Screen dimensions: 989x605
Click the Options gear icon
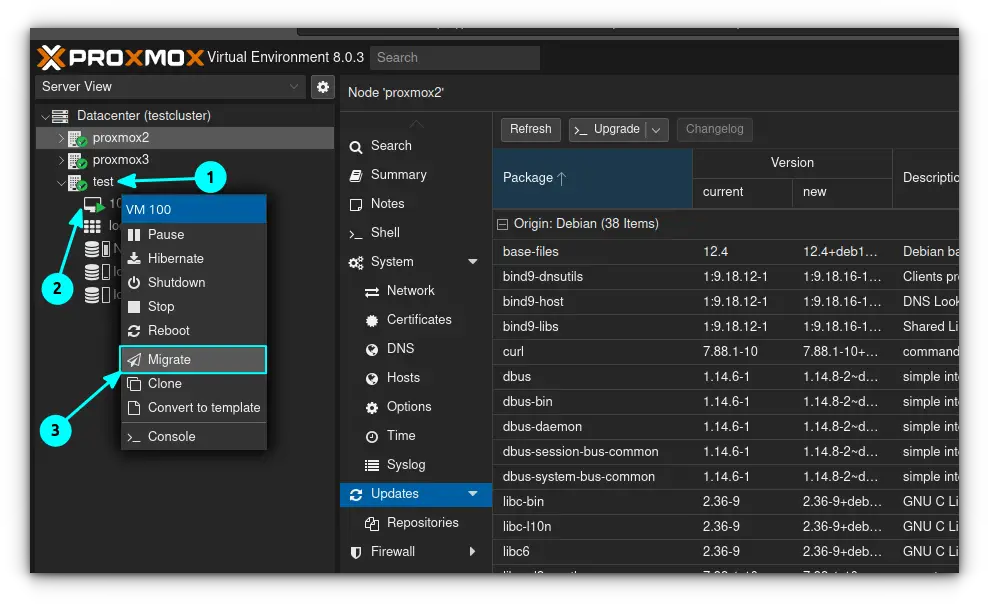pos(372,408)
